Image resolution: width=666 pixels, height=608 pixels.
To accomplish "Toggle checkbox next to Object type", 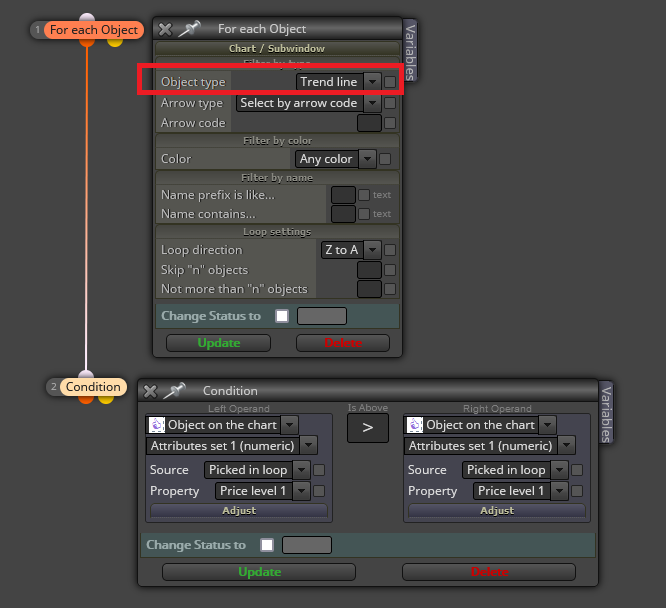I will point(390,82).
